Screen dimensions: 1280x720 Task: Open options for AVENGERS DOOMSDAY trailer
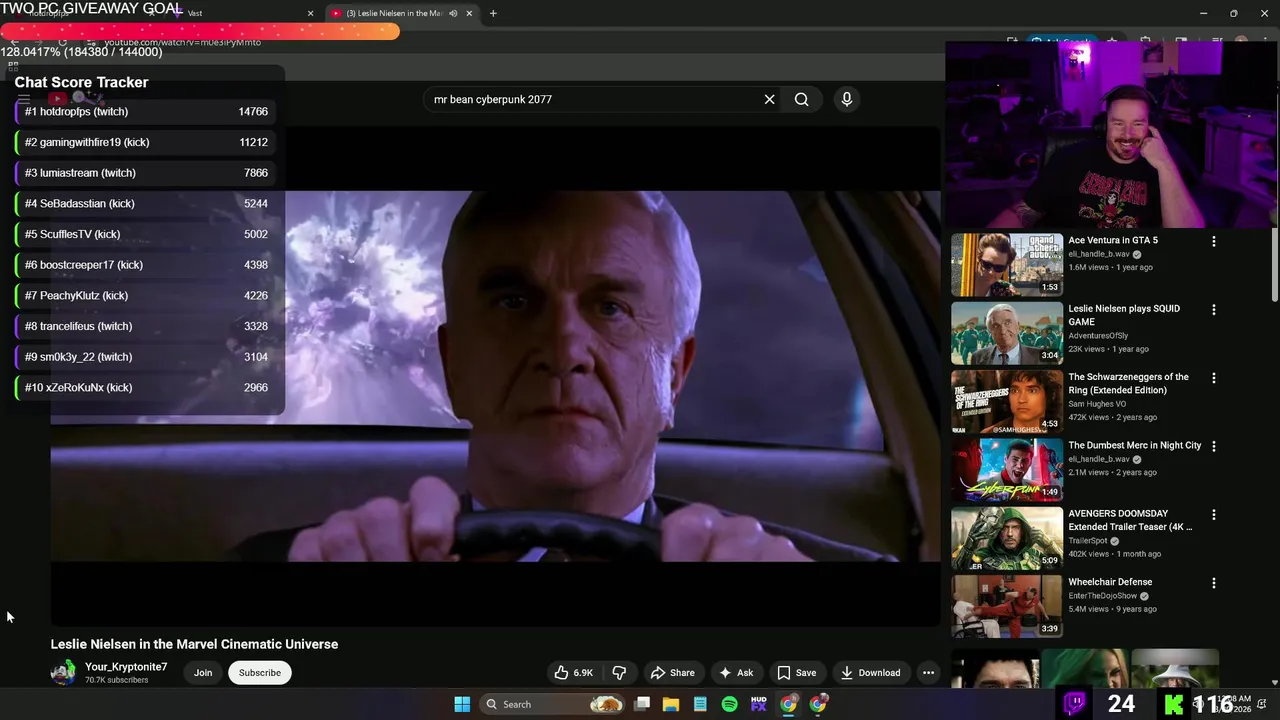pyautogui.click(x=1214, y=515)
